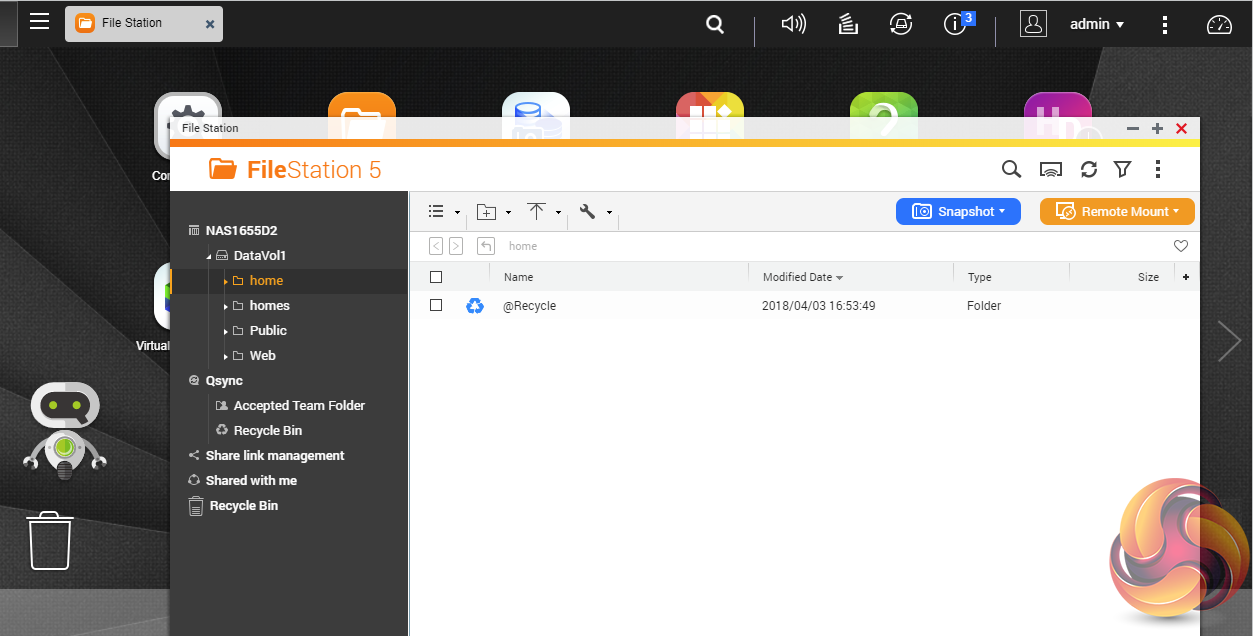Expand the Web folder arrow

(226, 356)
